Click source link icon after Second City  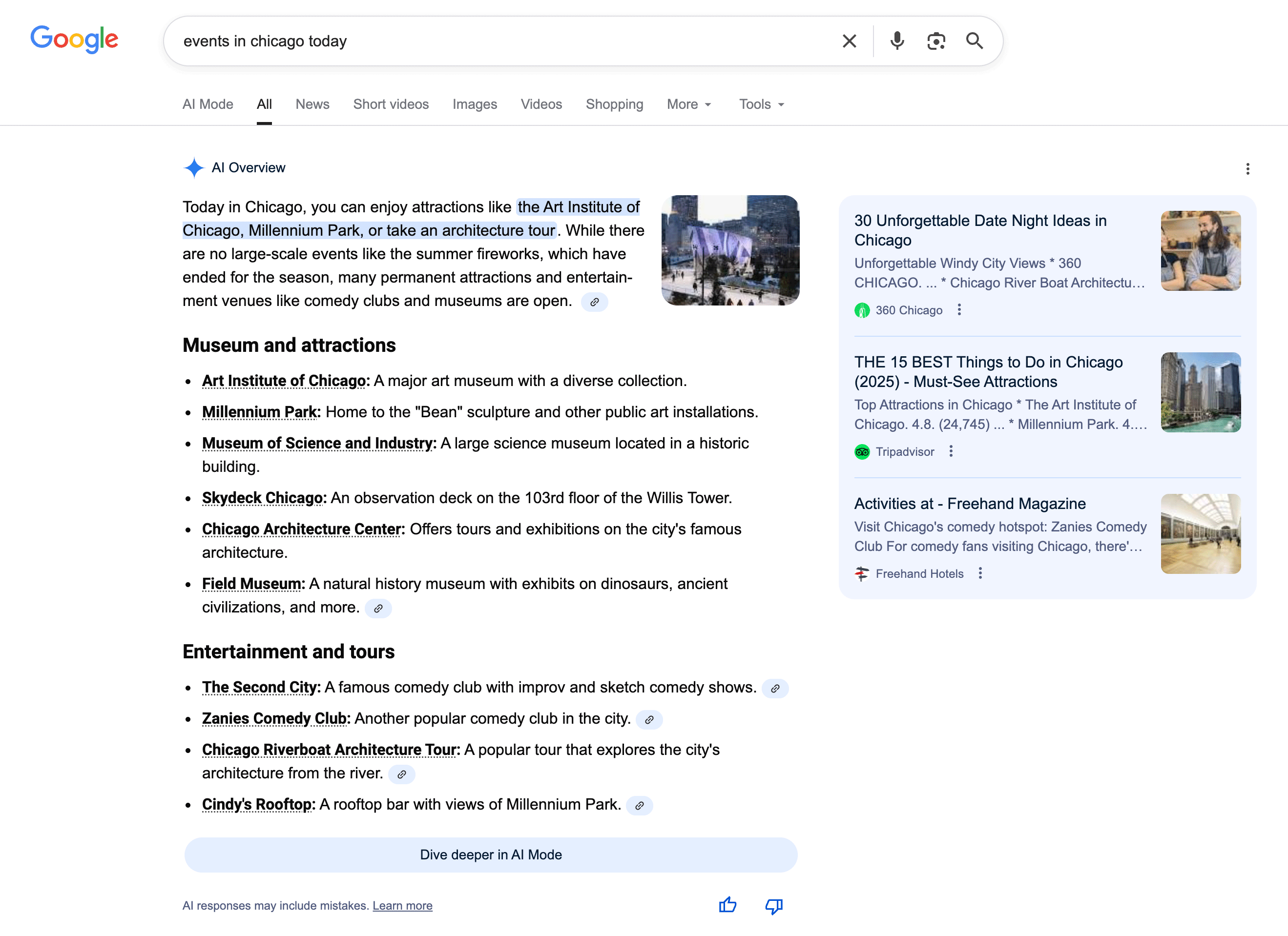tap(775, 688)
